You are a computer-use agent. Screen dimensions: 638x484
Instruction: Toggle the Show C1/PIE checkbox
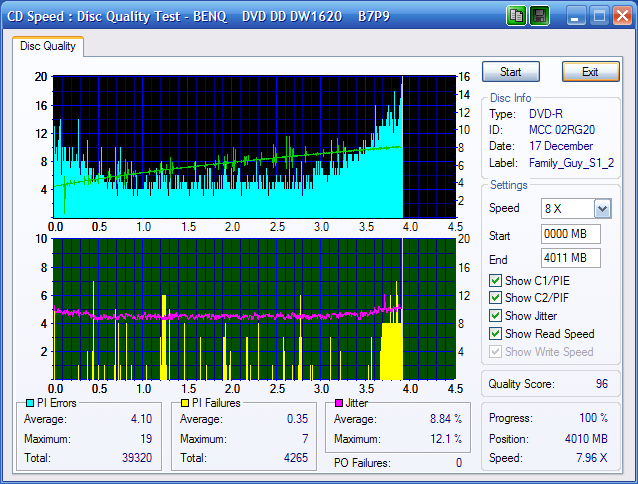pos(496,280)
